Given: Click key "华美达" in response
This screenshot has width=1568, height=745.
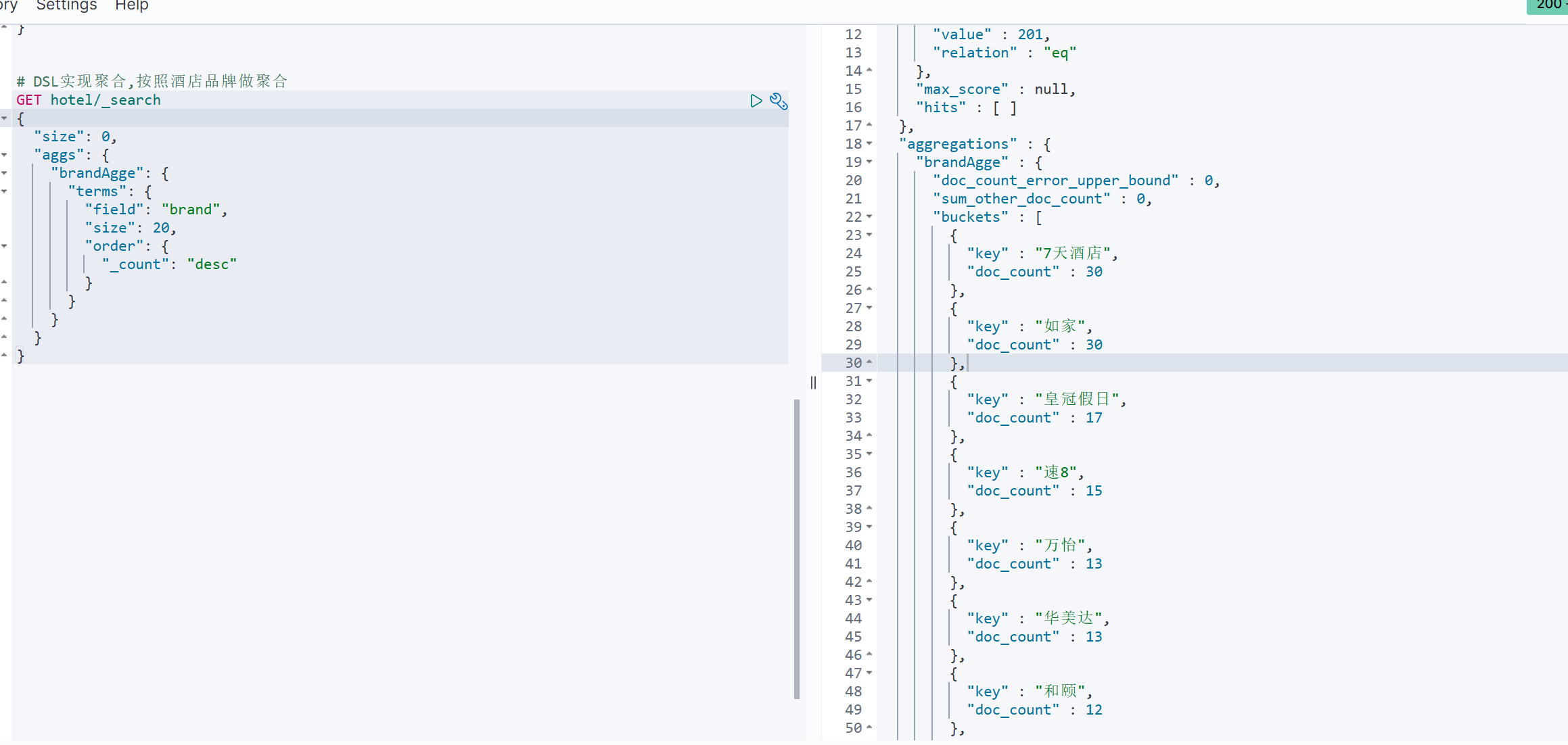Looking at the screenshot, I should pyautogui.click(x=1069, y=618).
